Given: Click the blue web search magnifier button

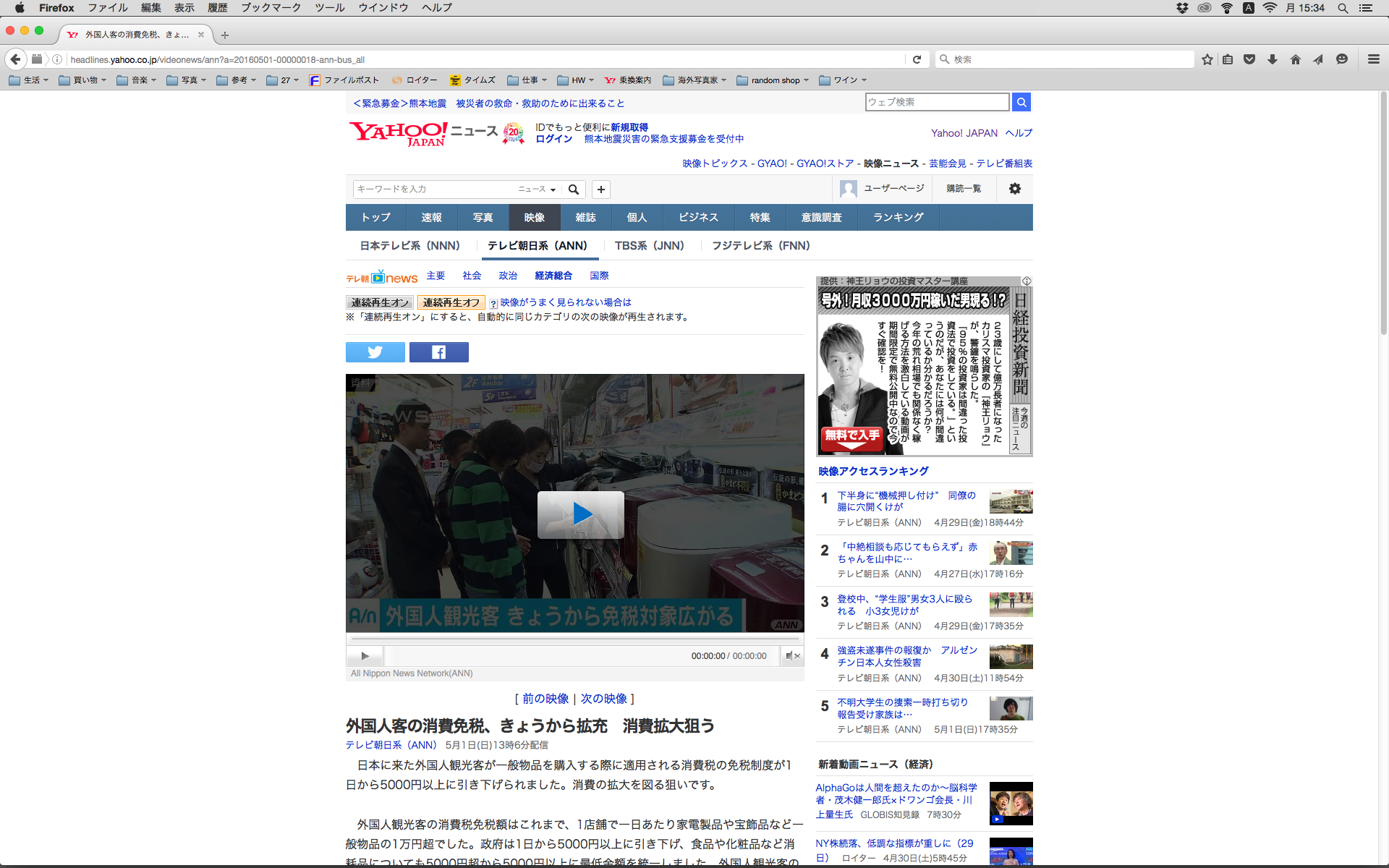Looking at the screenshot, I should tap(1021, 102).
